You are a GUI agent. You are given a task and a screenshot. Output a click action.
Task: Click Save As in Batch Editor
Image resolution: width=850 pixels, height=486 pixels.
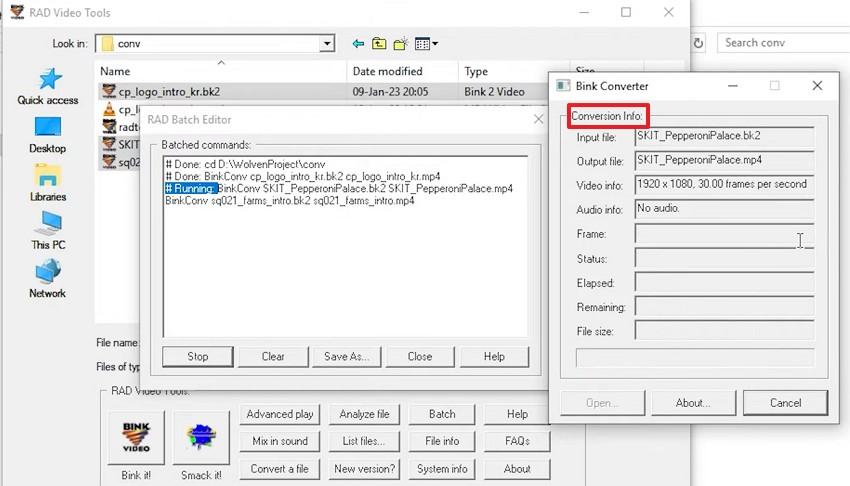click(346, 357)
